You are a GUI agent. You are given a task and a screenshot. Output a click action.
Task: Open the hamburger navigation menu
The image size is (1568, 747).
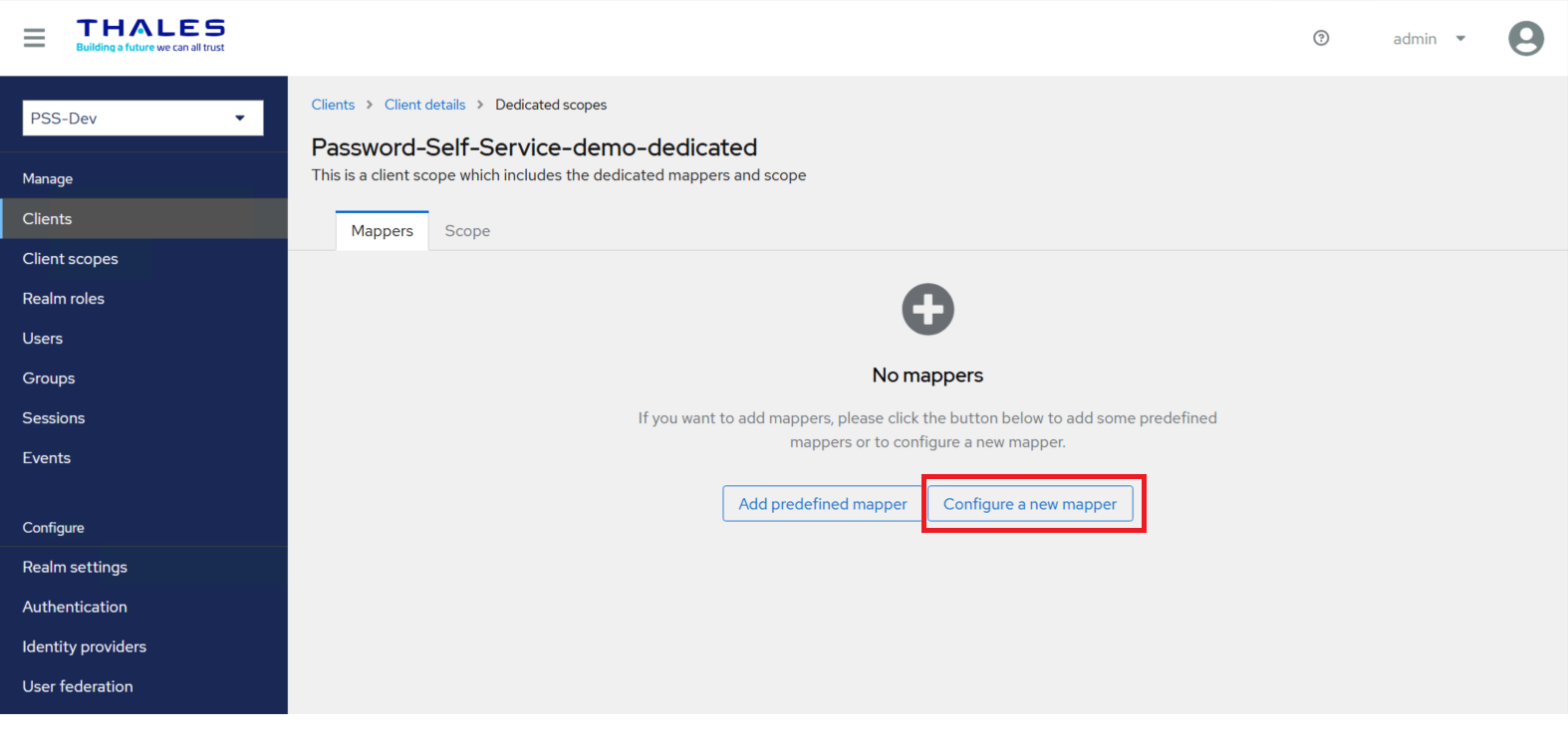pos(34,38)
